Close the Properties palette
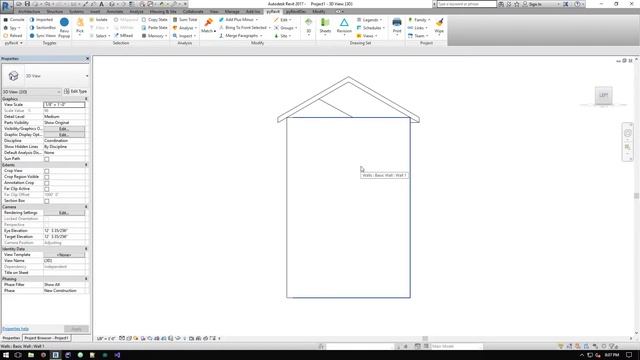The height and width of the screenshot is (360, 640). point(87,59)
